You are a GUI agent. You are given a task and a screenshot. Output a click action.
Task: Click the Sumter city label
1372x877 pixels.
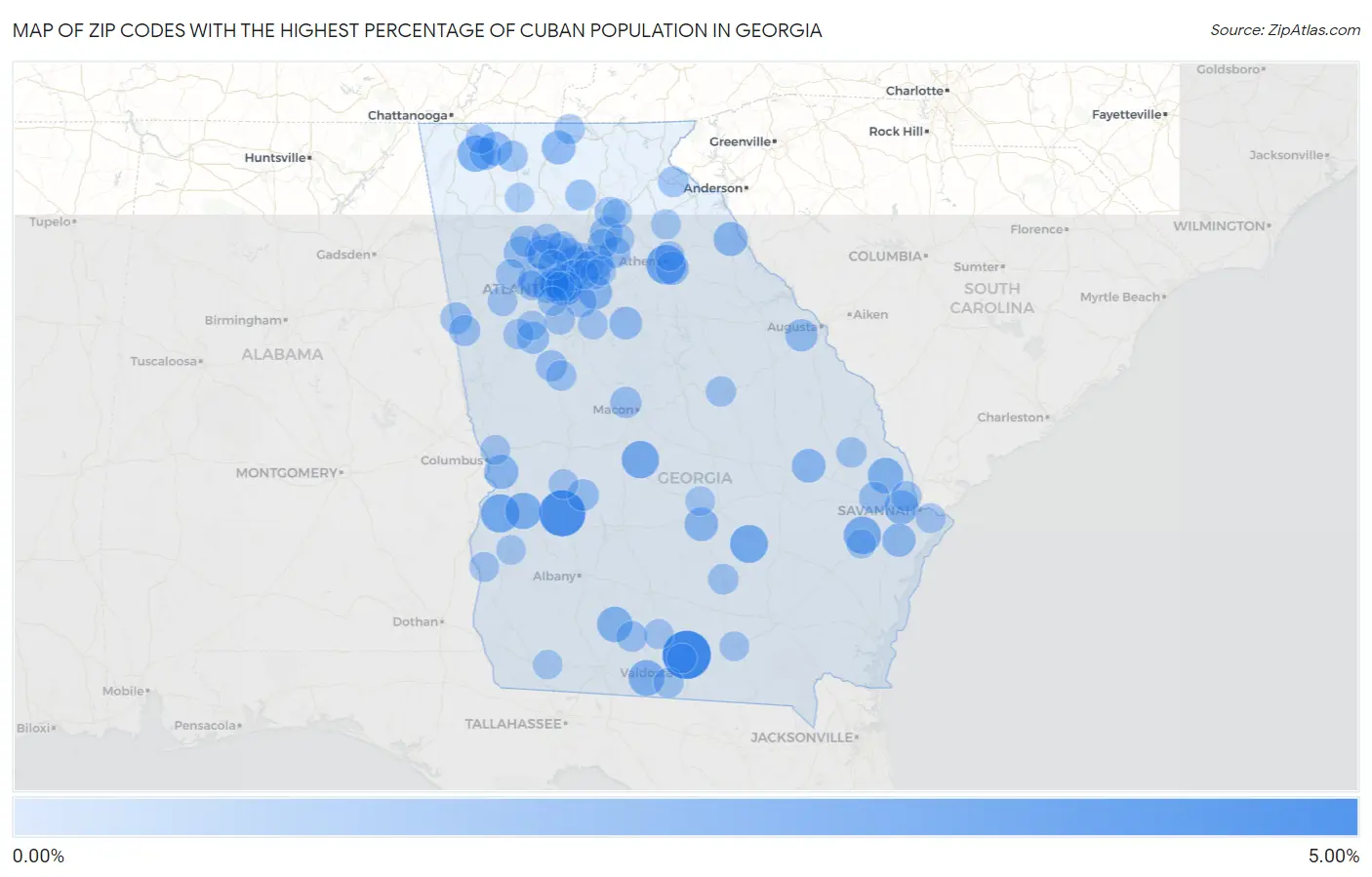point(978,266)
